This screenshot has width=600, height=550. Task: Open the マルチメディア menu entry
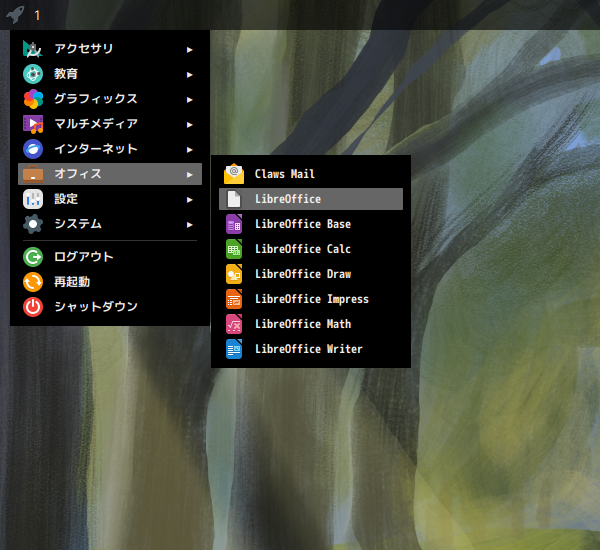(110, 124)
